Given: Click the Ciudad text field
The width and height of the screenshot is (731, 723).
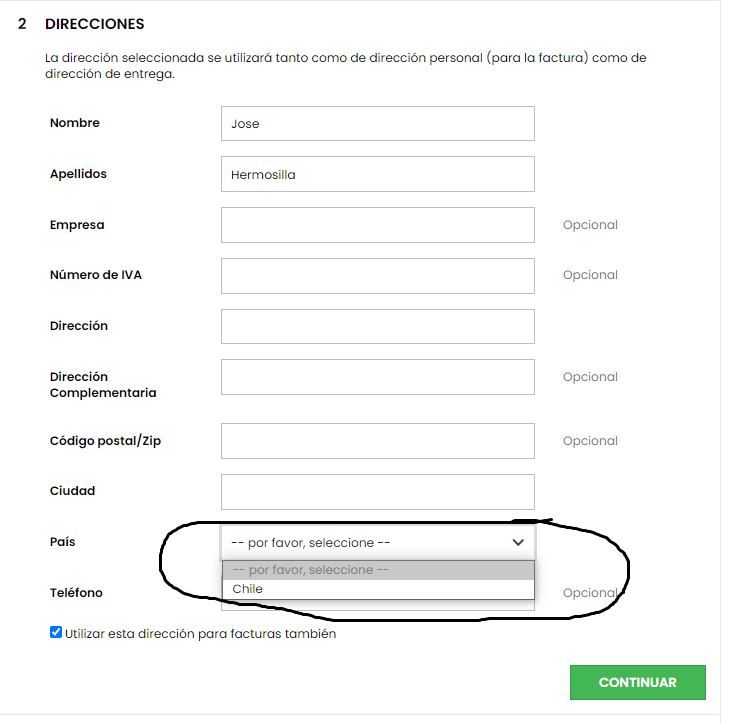Looking at the screenshot, I should tap(377, 491).
